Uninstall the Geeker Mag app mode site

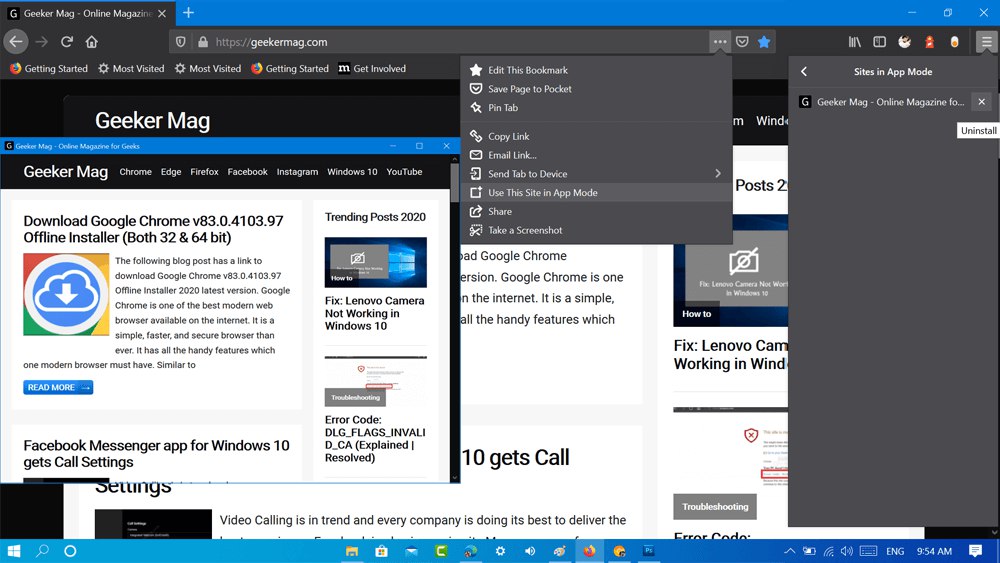(x=982, y=101)
